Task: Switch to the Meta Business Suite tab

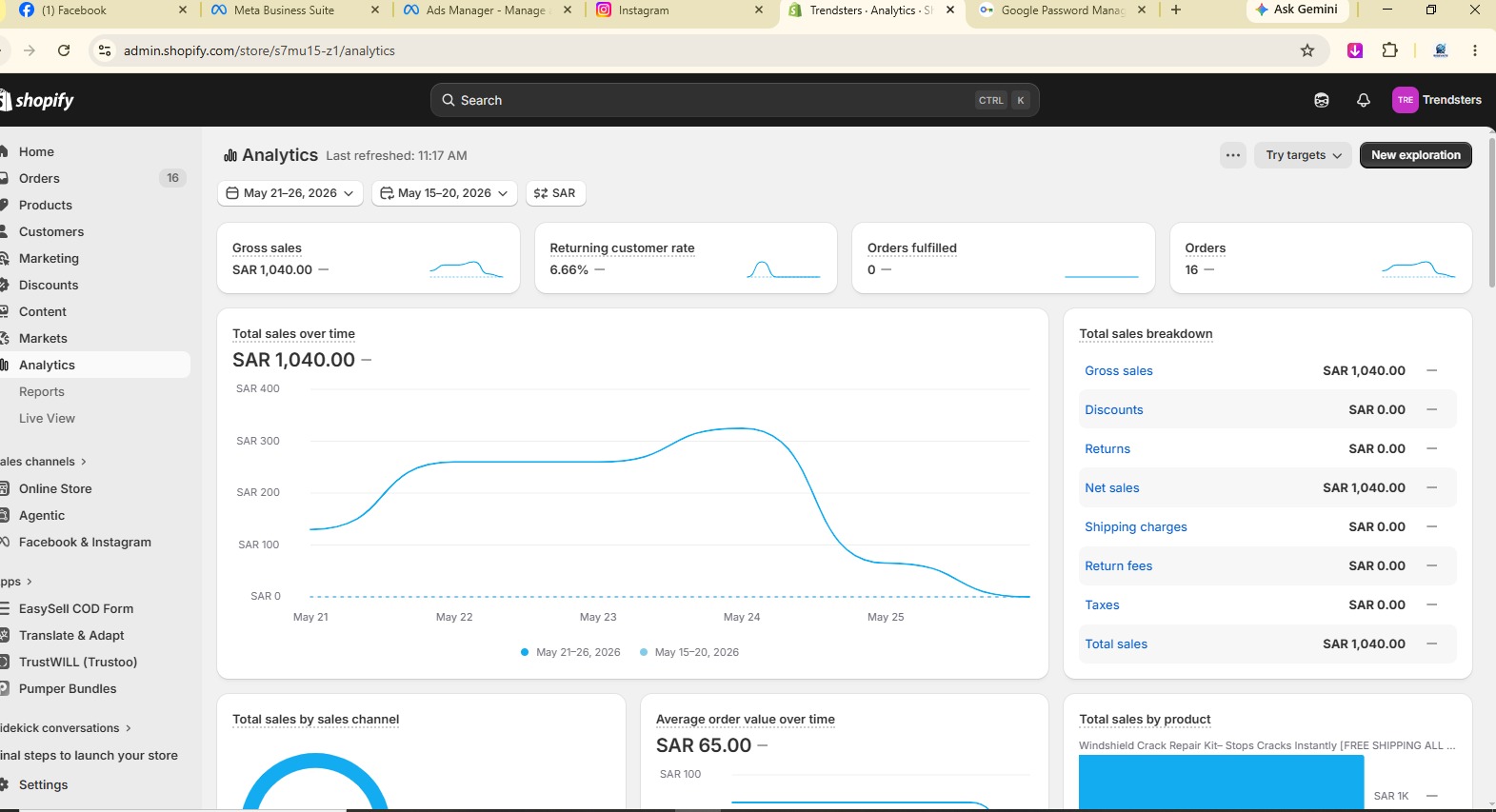Action: click(x=295, y=10)
